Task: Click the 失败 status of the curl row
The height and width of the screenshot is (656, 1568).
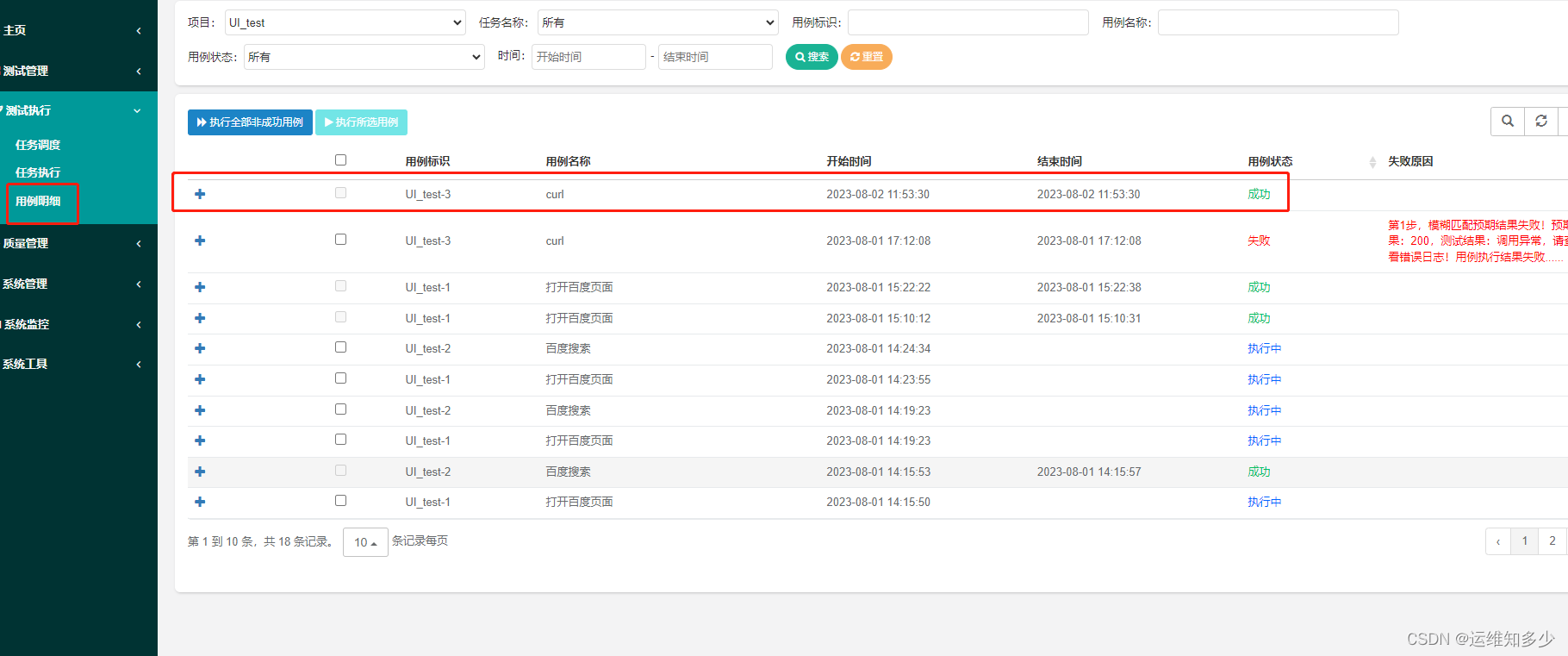Action: pos(1259,241)
